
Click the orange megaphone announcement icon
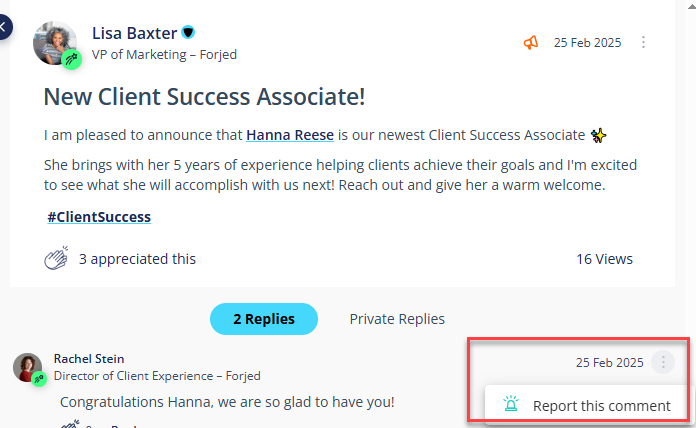click(530, 43)
